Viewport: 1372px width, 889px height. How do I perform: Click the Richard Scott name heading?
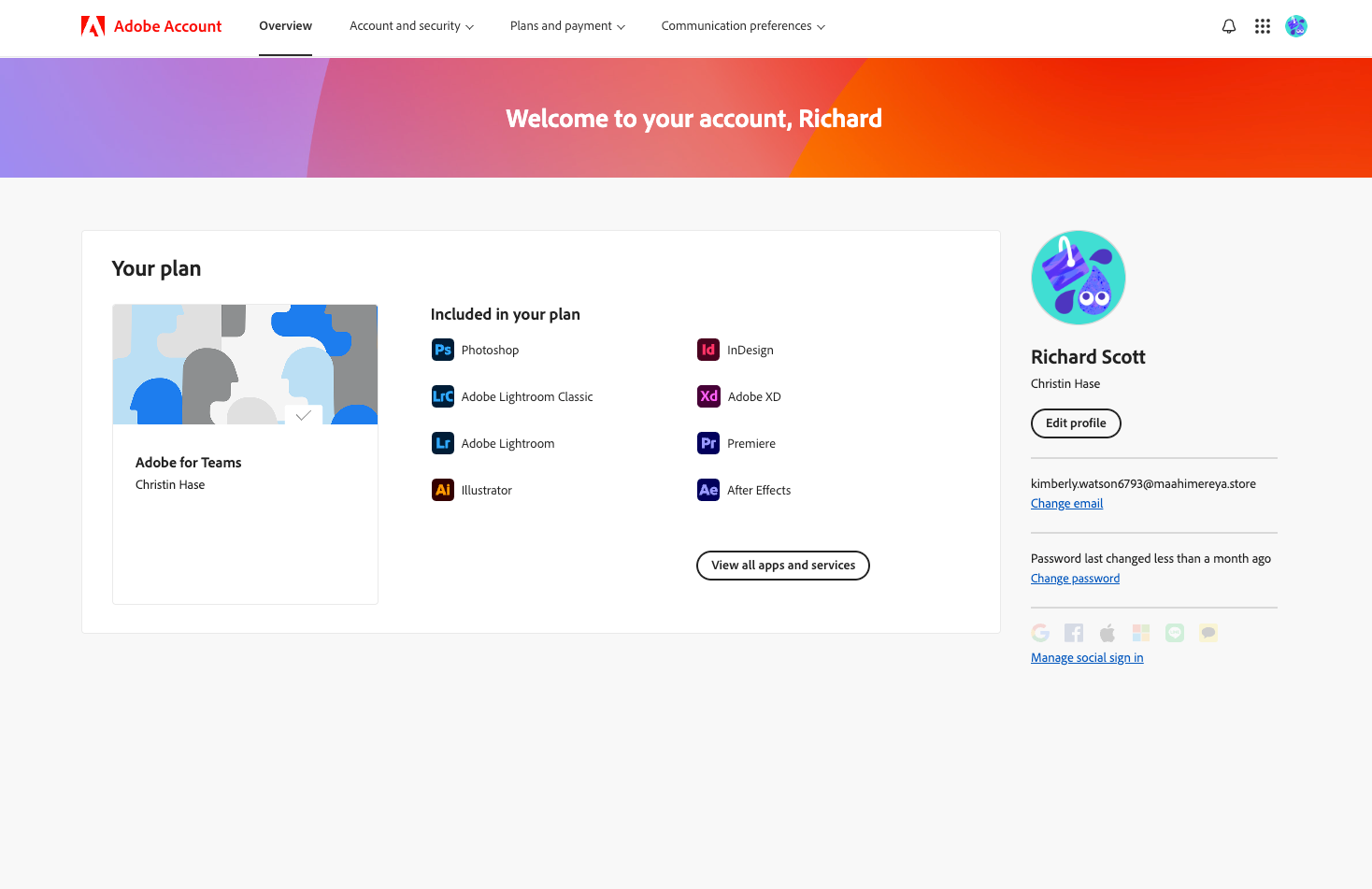(x=1088, y=357)
